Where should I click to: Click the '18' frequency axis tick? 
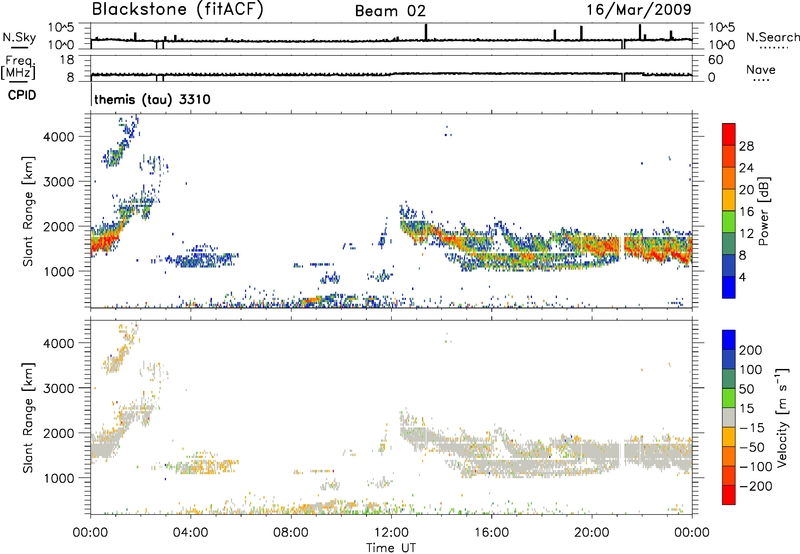point(67,60)
